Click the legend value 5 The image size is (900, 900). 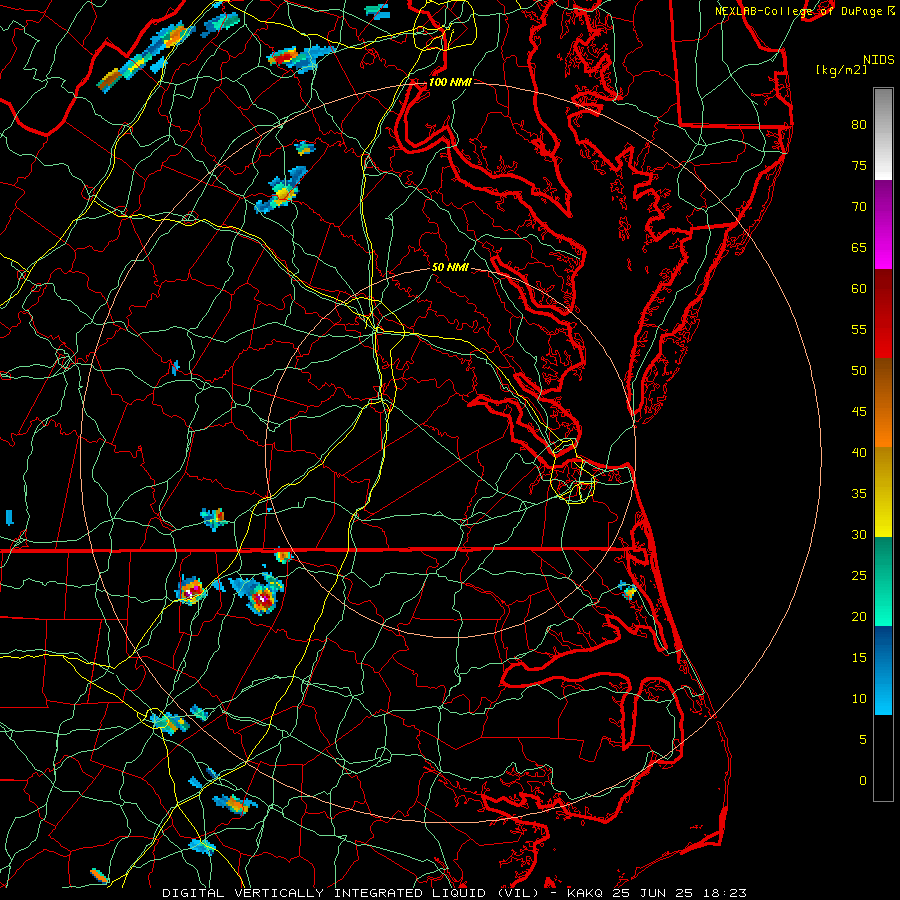(863, 739)
